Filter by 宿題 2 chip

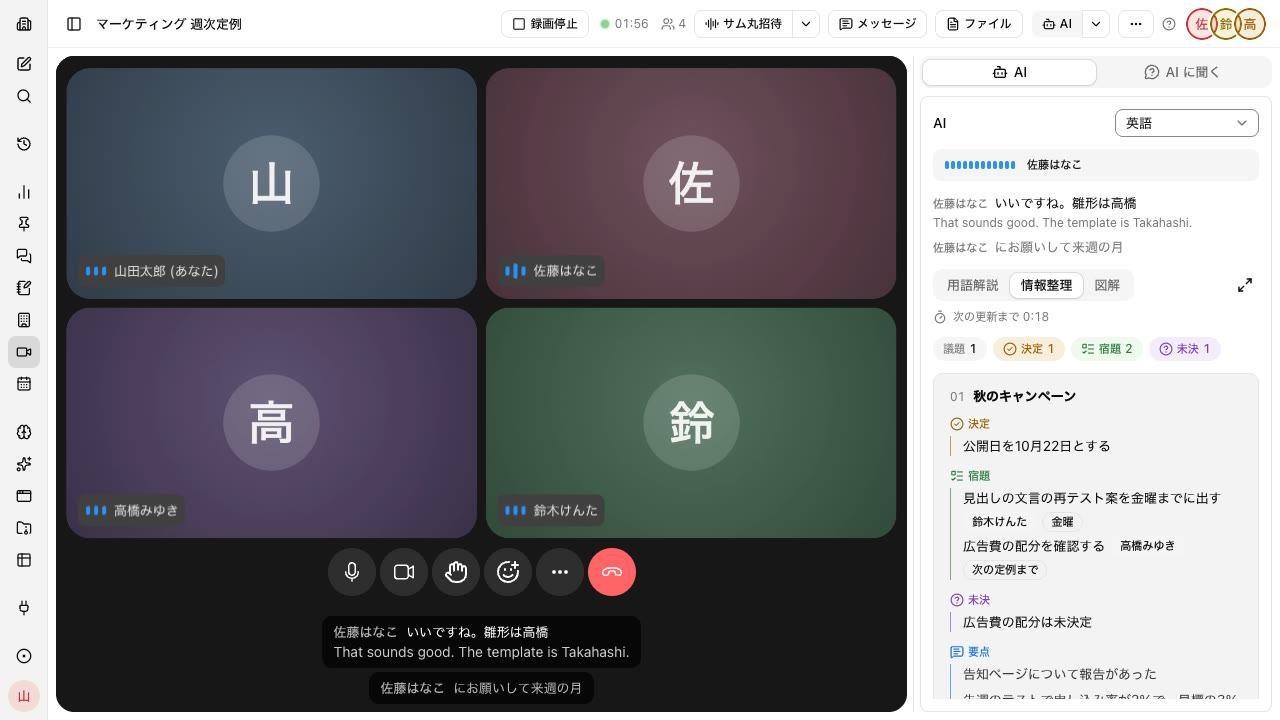tap(1107, 349)
